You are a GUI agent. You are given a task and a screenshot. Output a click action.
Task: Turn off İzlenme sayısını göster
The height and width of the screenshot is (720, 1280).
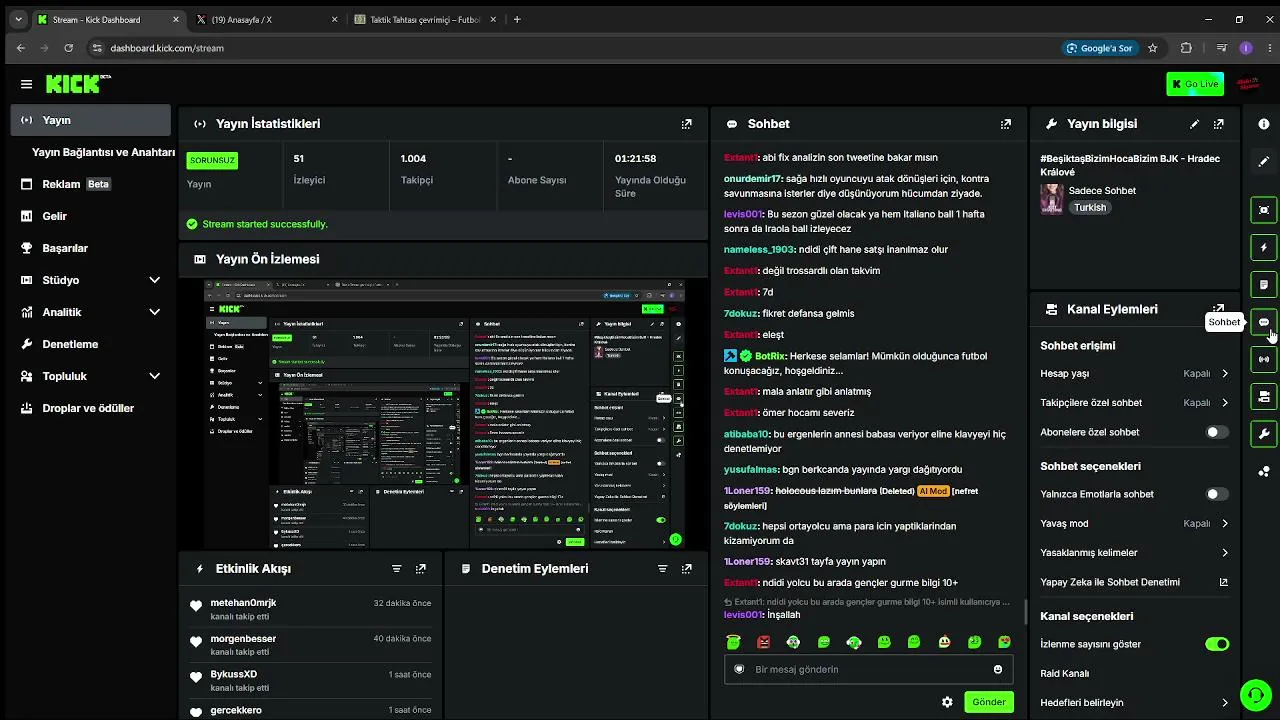(1217, 644)
